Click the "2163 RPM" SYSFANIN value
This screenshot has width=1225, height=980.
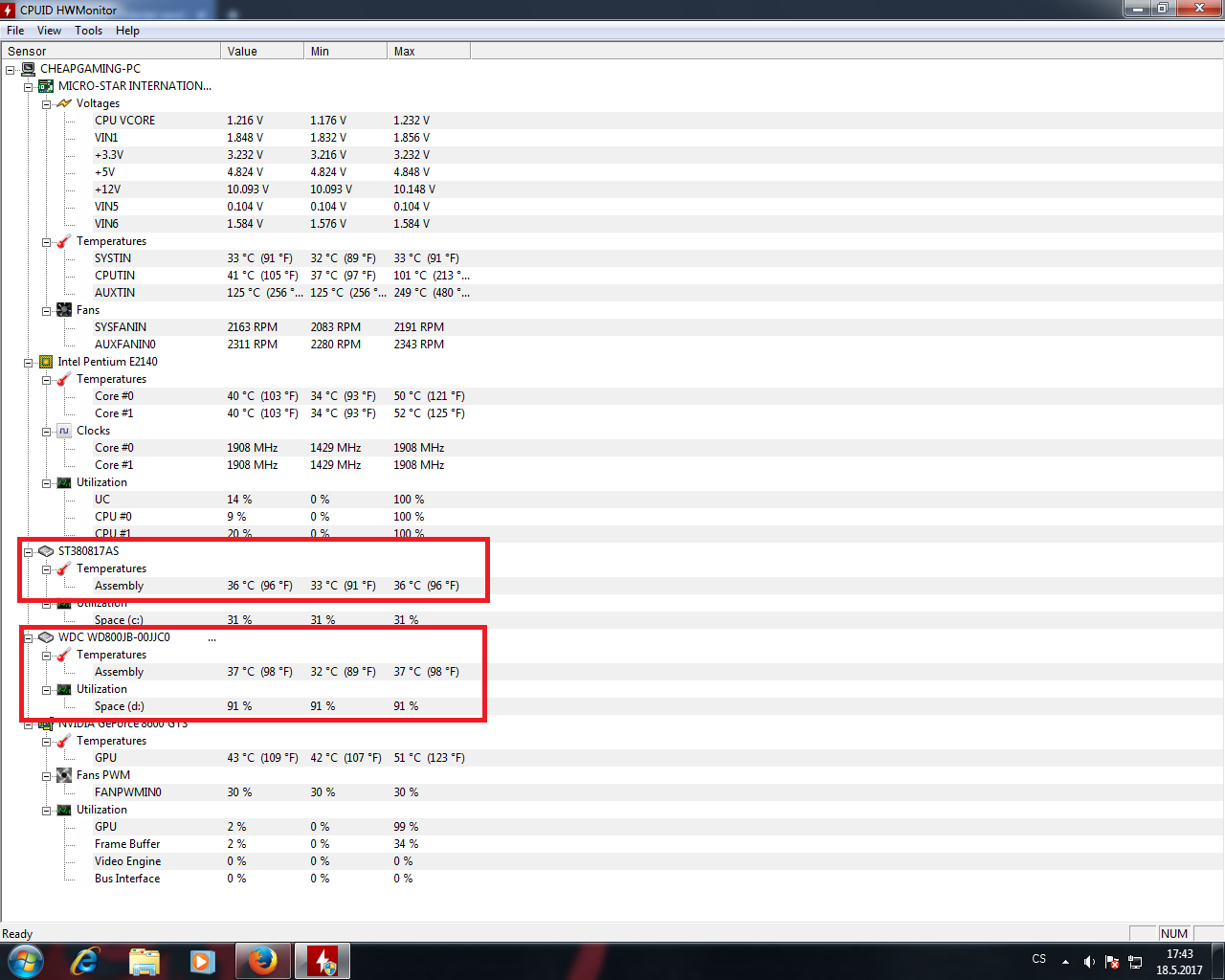tap(253, 327)
